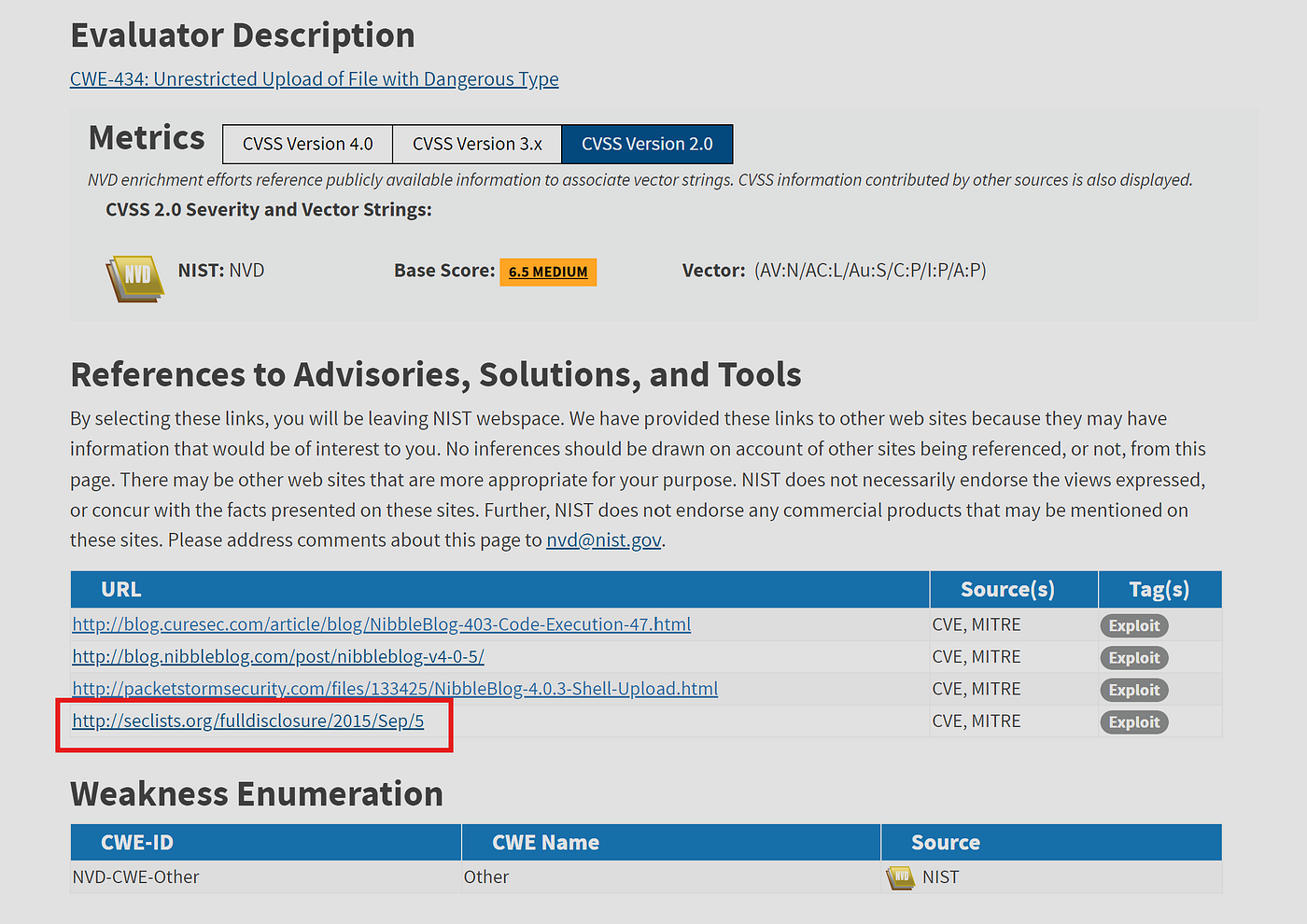This screenshot has width=1307, height=924.
Task: Select the CVSS Version 2.0 tab
Action: (x=647, y=144)
